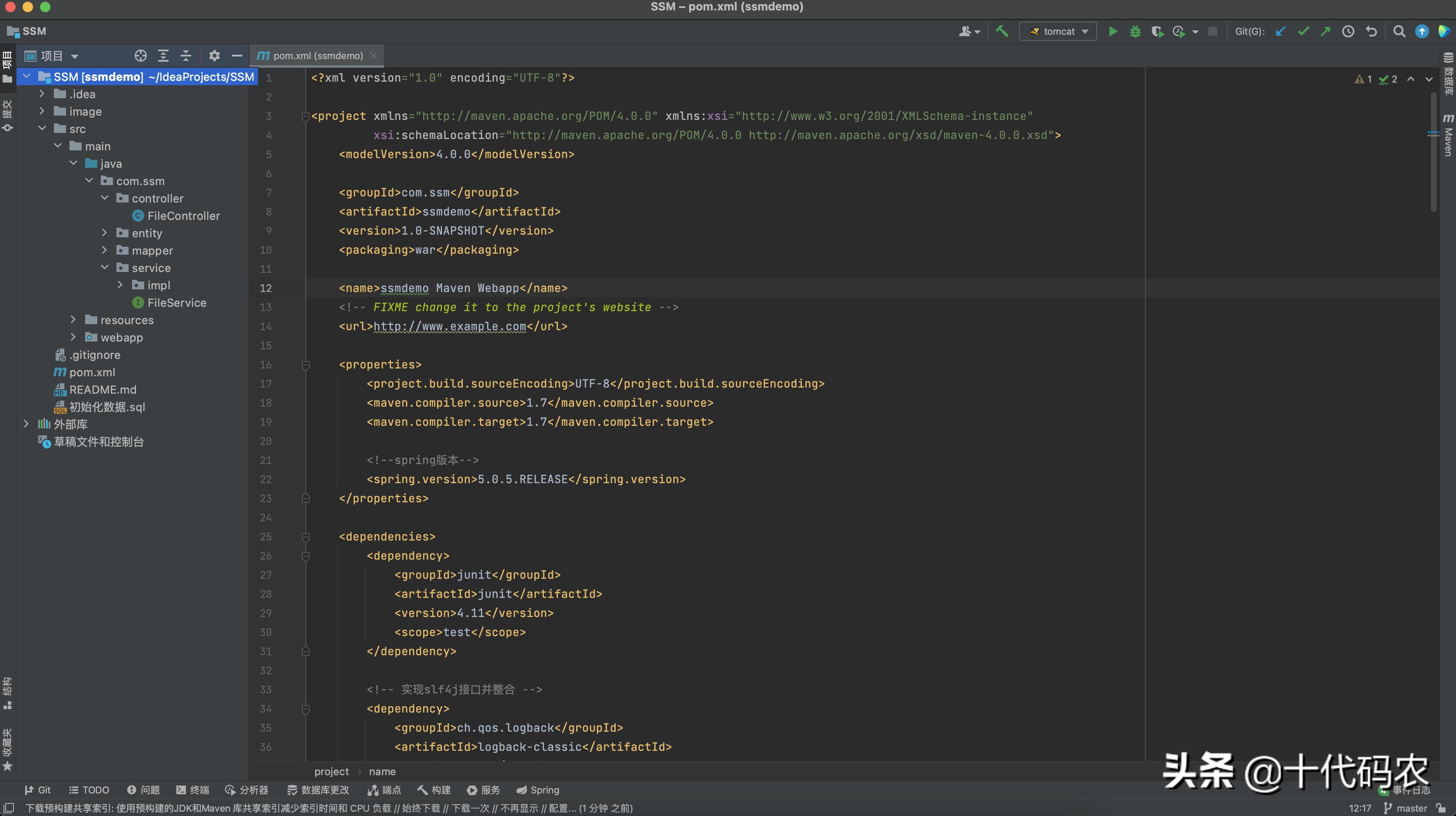Collapse the src folder in the project tree

point(42,128)
